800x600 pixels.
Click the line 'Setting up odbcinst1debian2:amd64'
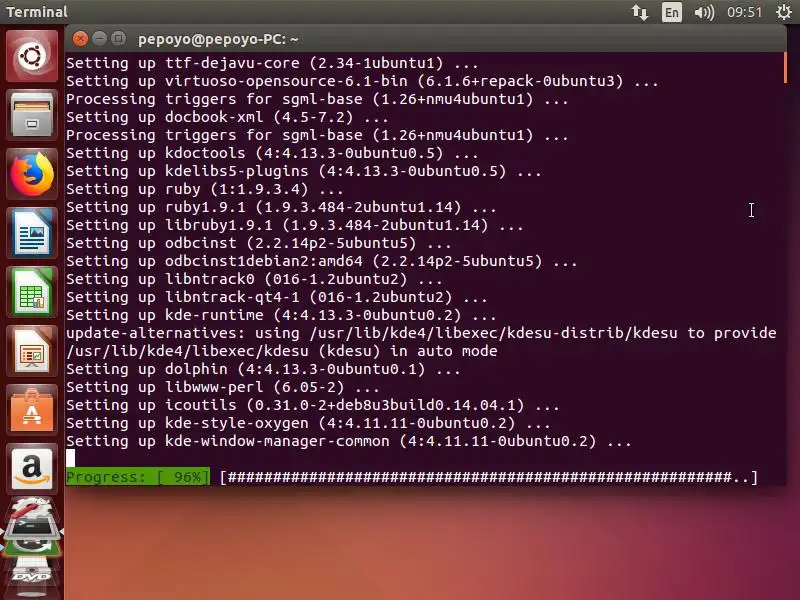pos(321,261)
